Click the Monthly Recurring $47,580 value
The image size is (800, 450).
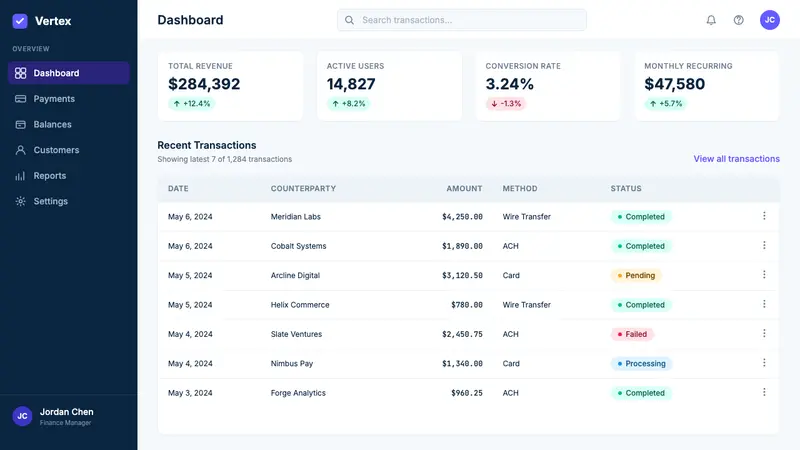(x=674, y=84)
